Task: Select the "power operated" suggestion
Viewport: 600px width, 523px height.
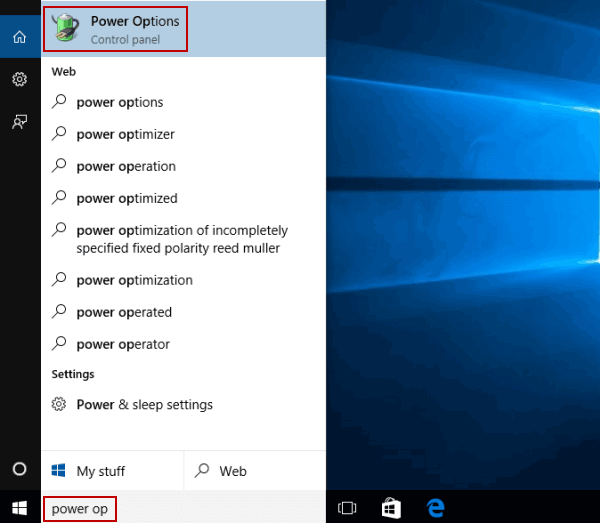Action: (x=124, y=312)
